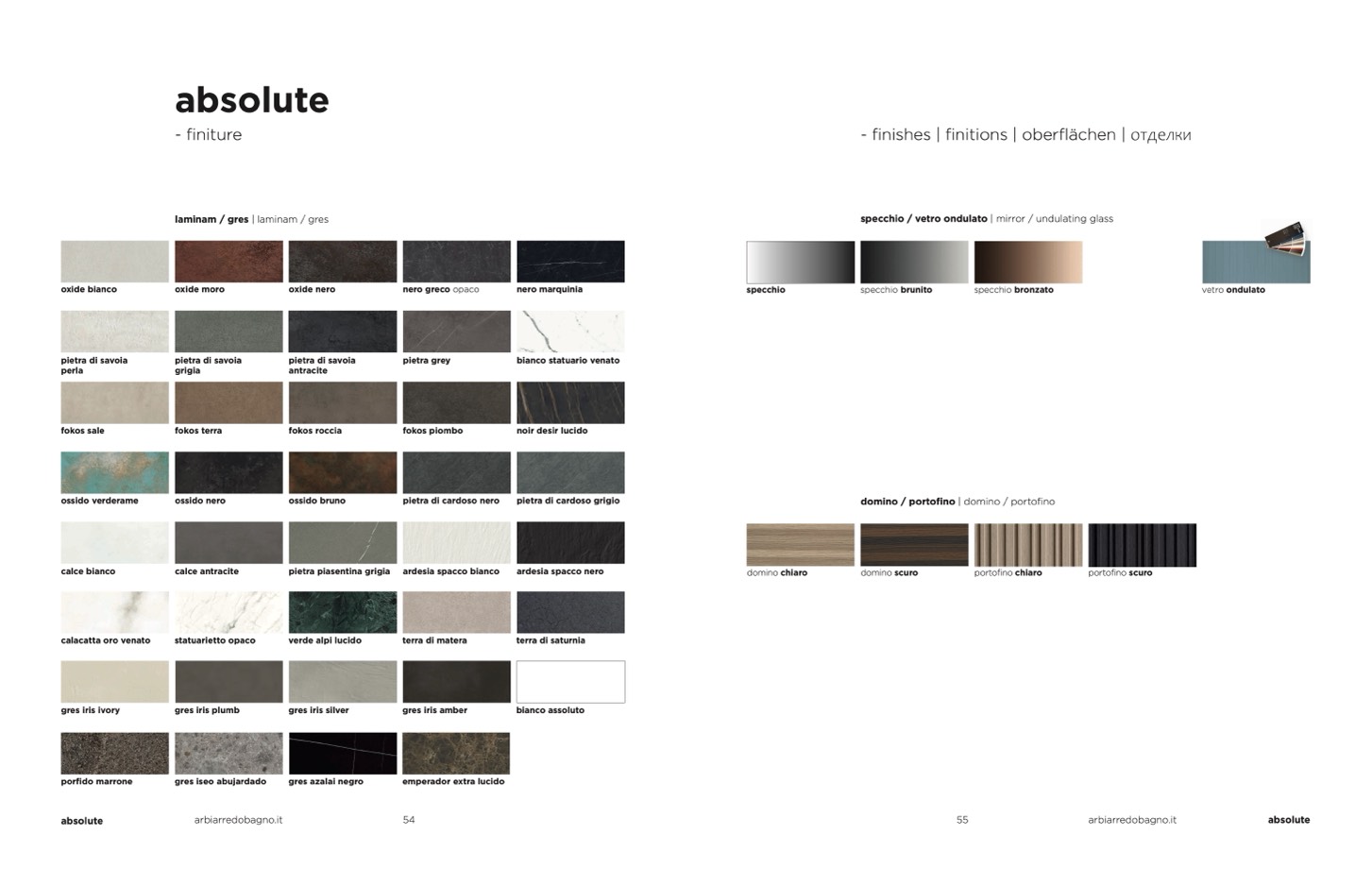Image resolution: width=1372 pixels, height=869 pixels.
Task: Click the bianco assoluto white swatch
Action: 570,682
